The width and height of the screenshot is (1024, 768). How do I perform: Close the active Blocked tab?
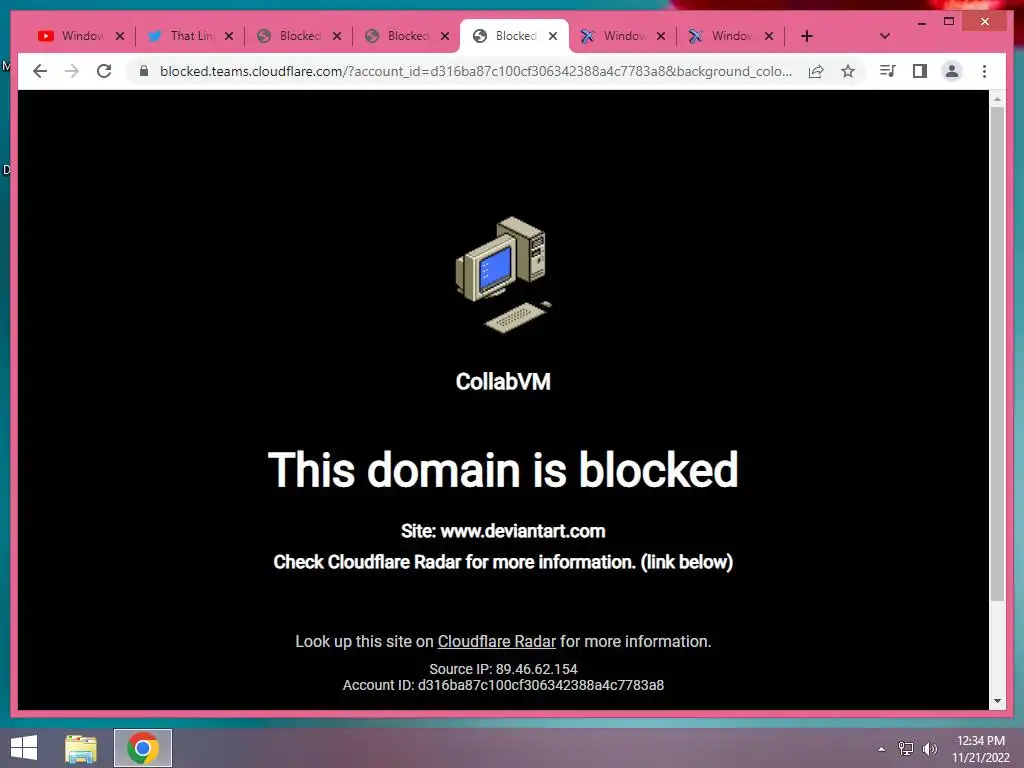pos(553,36)
